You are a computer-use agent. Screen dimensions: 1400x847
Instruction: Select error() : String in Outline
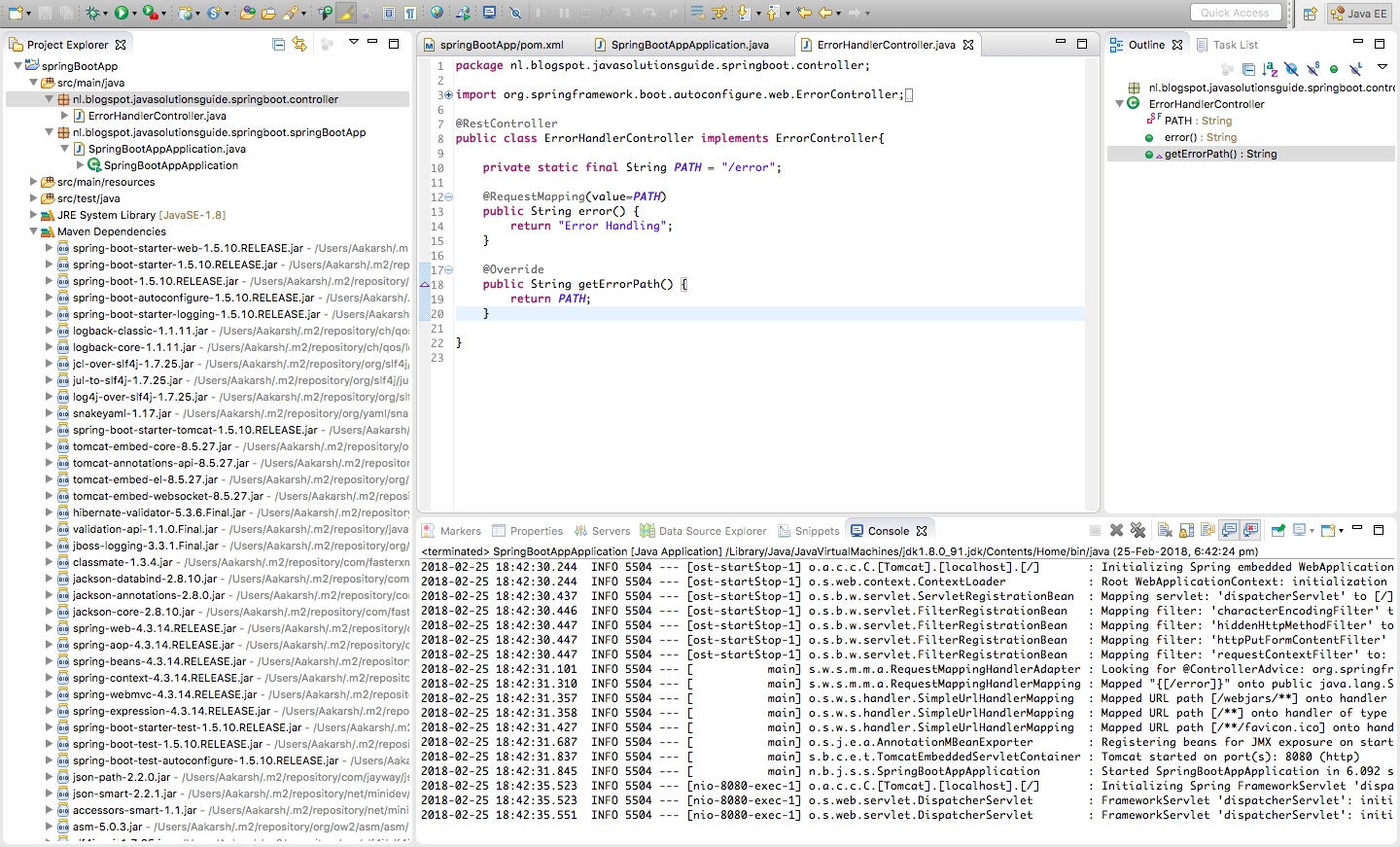point(1201,137)
